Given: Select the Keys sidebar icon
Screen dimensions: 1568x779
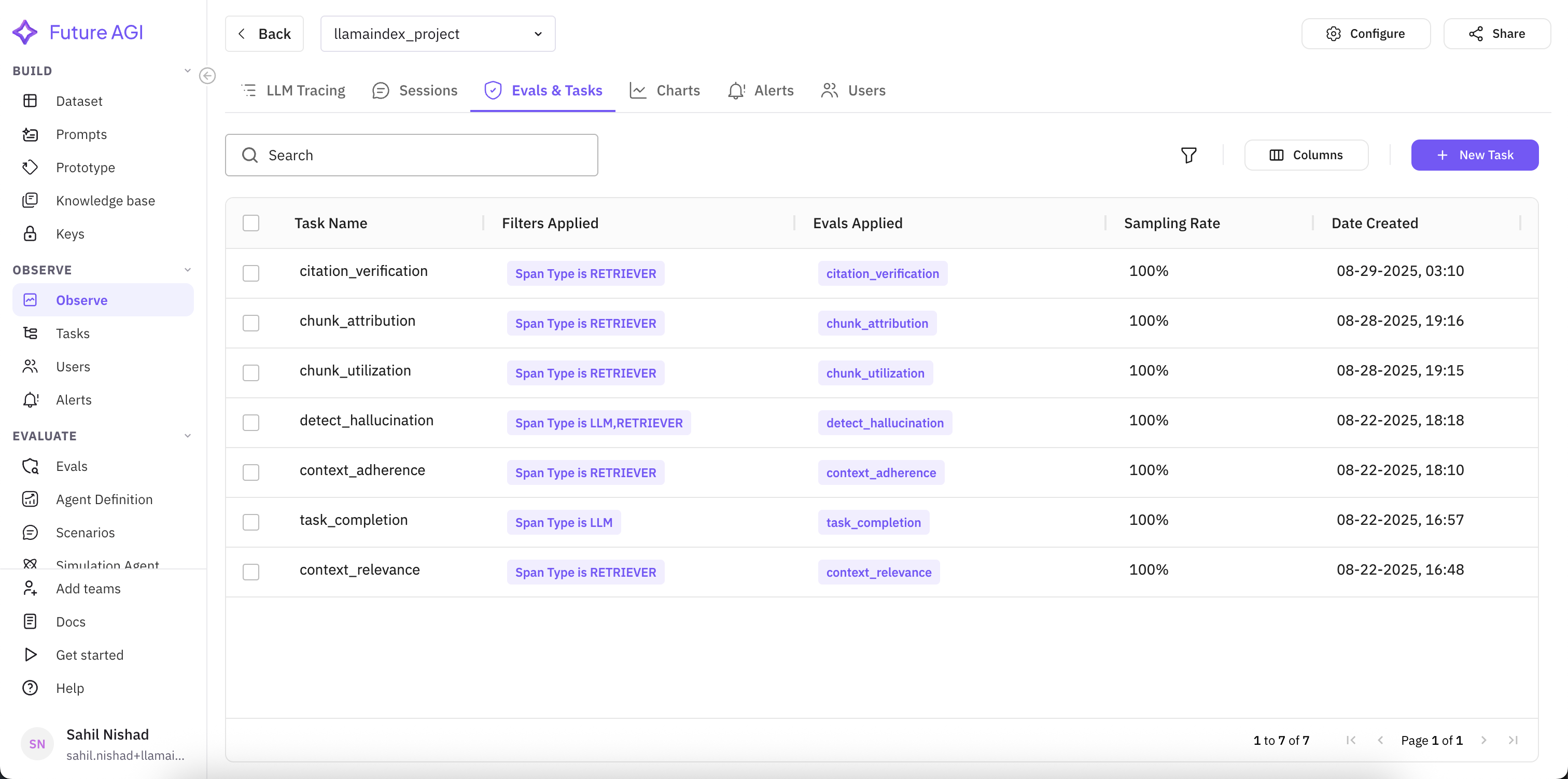Looking at the screenshot, I should [x=31, y=233].
